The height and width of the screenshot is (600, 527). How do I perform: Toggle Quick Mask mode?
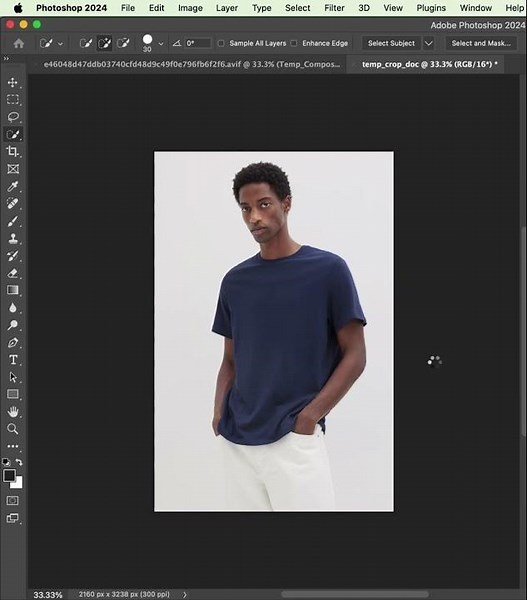(x=13, y=501)
